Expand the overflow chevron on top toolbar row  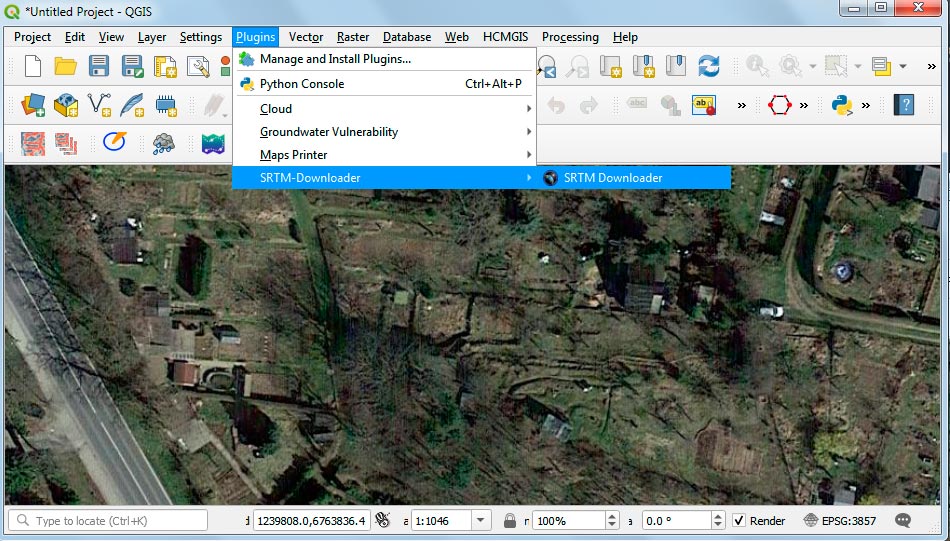[x=932, y=67]
